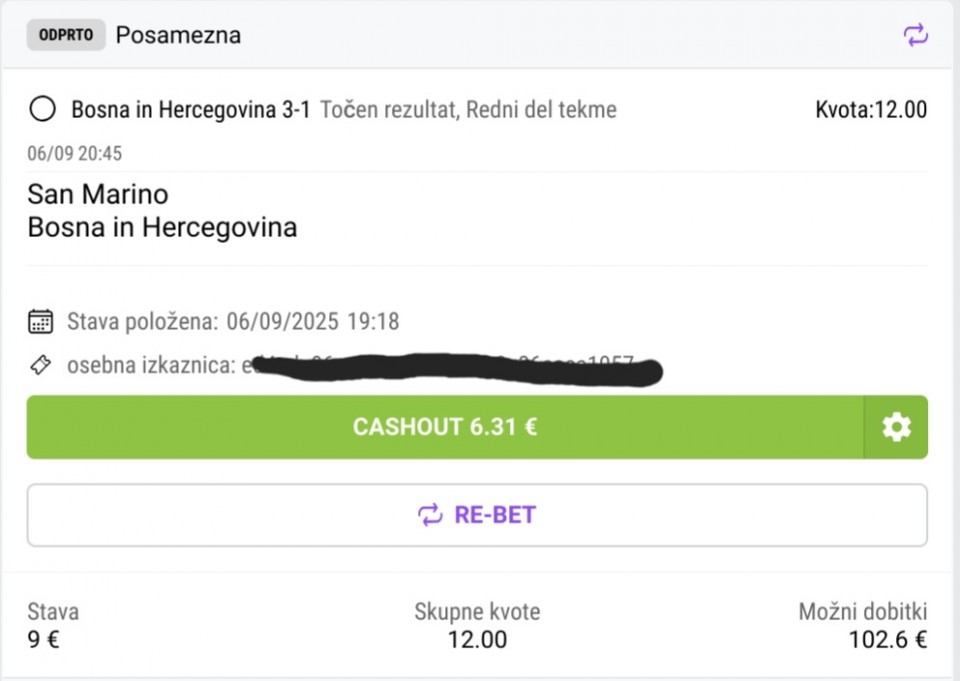Click the redacted osebna izkaznica ID
The width and height of the screenshot is (960, 681).
pos(450,367)
